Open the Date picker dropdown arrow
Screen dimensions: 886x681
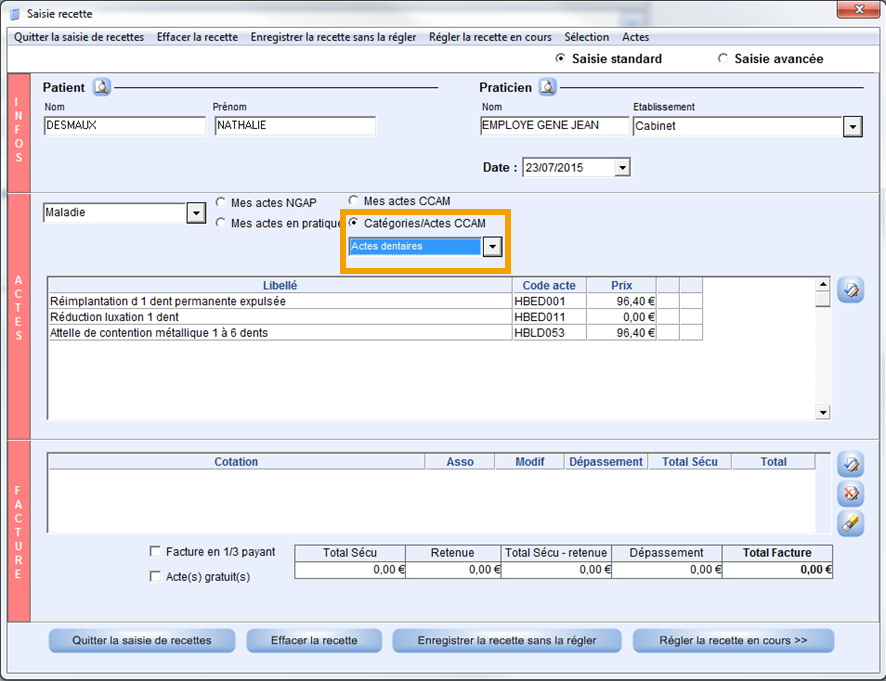point(622,168)
